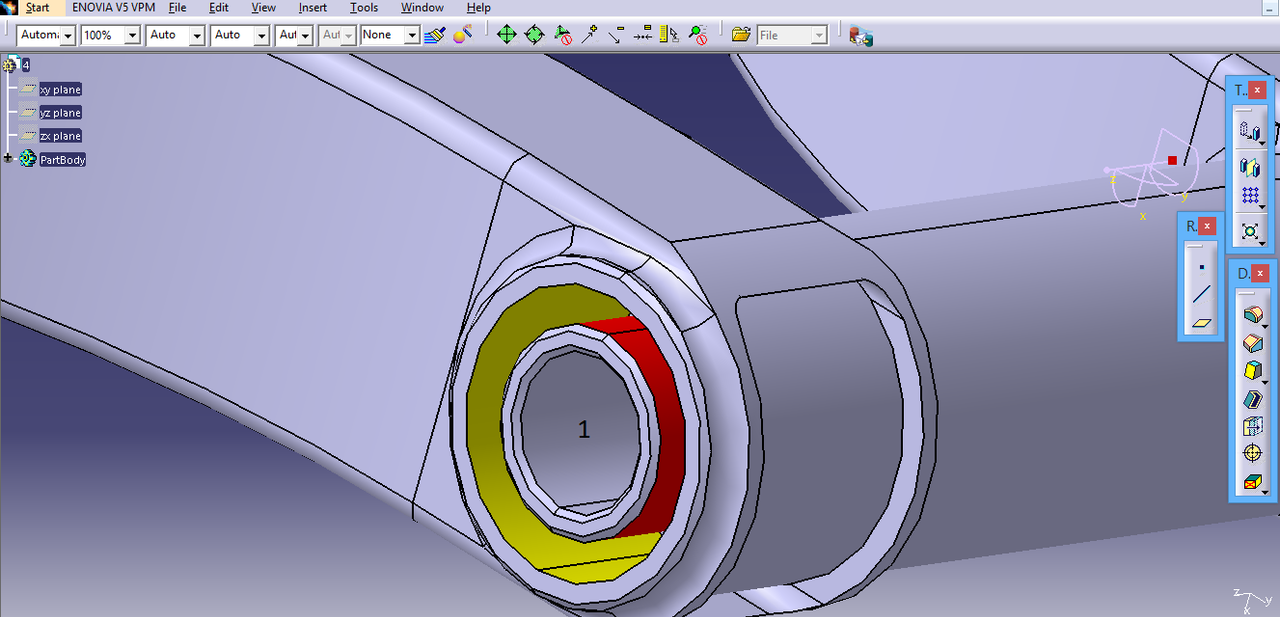1280x617 pixels.
Task: Click the ENOVIA mail server icon
Action: (x=861, y=36)
